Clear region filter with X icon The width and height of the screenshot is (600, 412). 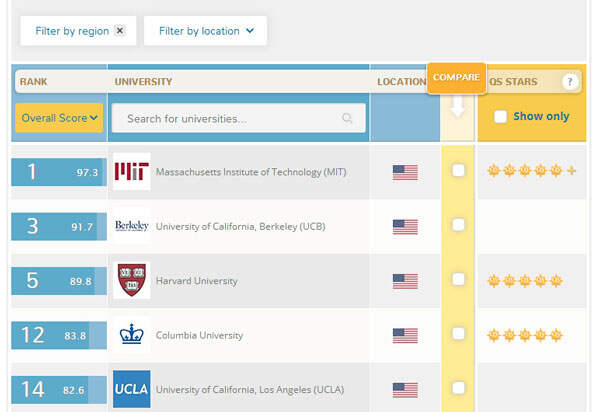120,31
